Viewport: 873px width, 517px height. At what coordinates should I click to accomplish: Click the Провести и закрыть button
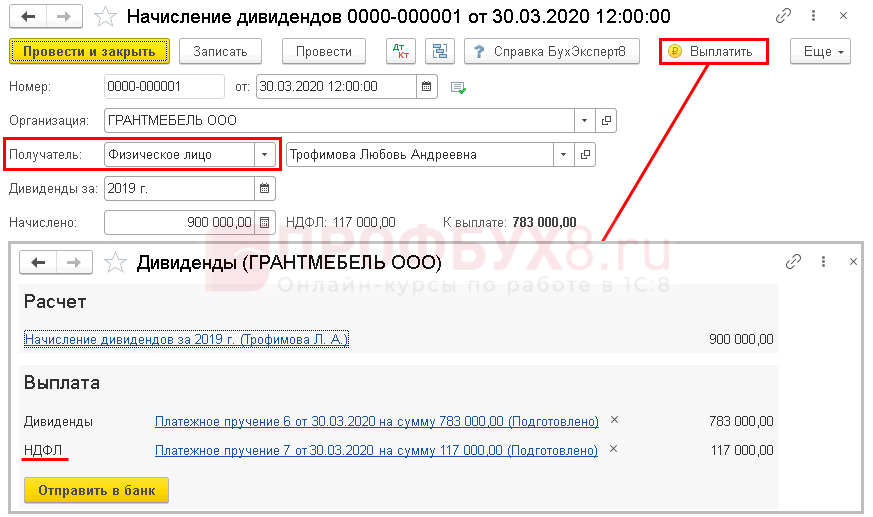(89, 51)
